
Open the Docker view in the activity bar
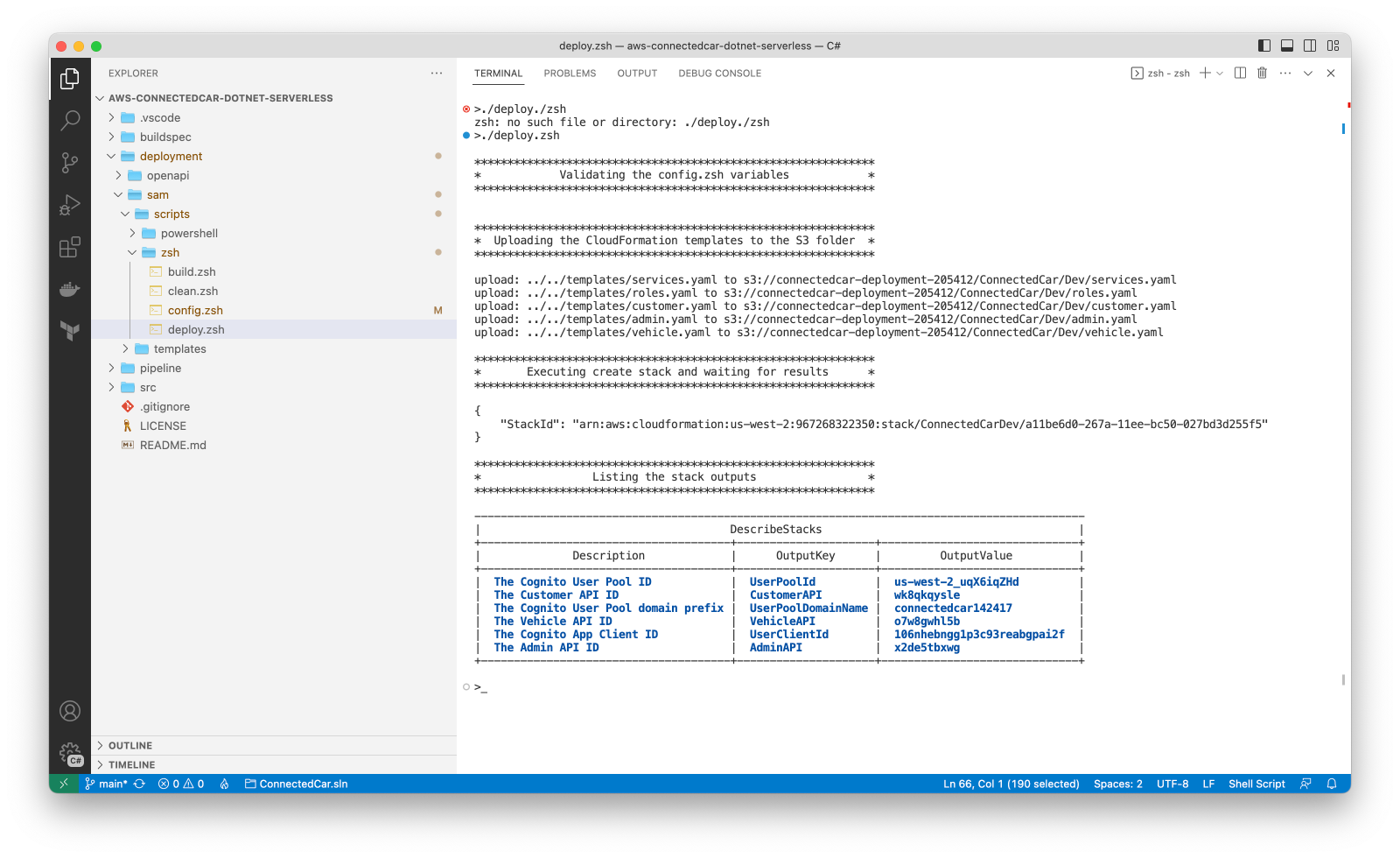[x=70, y=289]
